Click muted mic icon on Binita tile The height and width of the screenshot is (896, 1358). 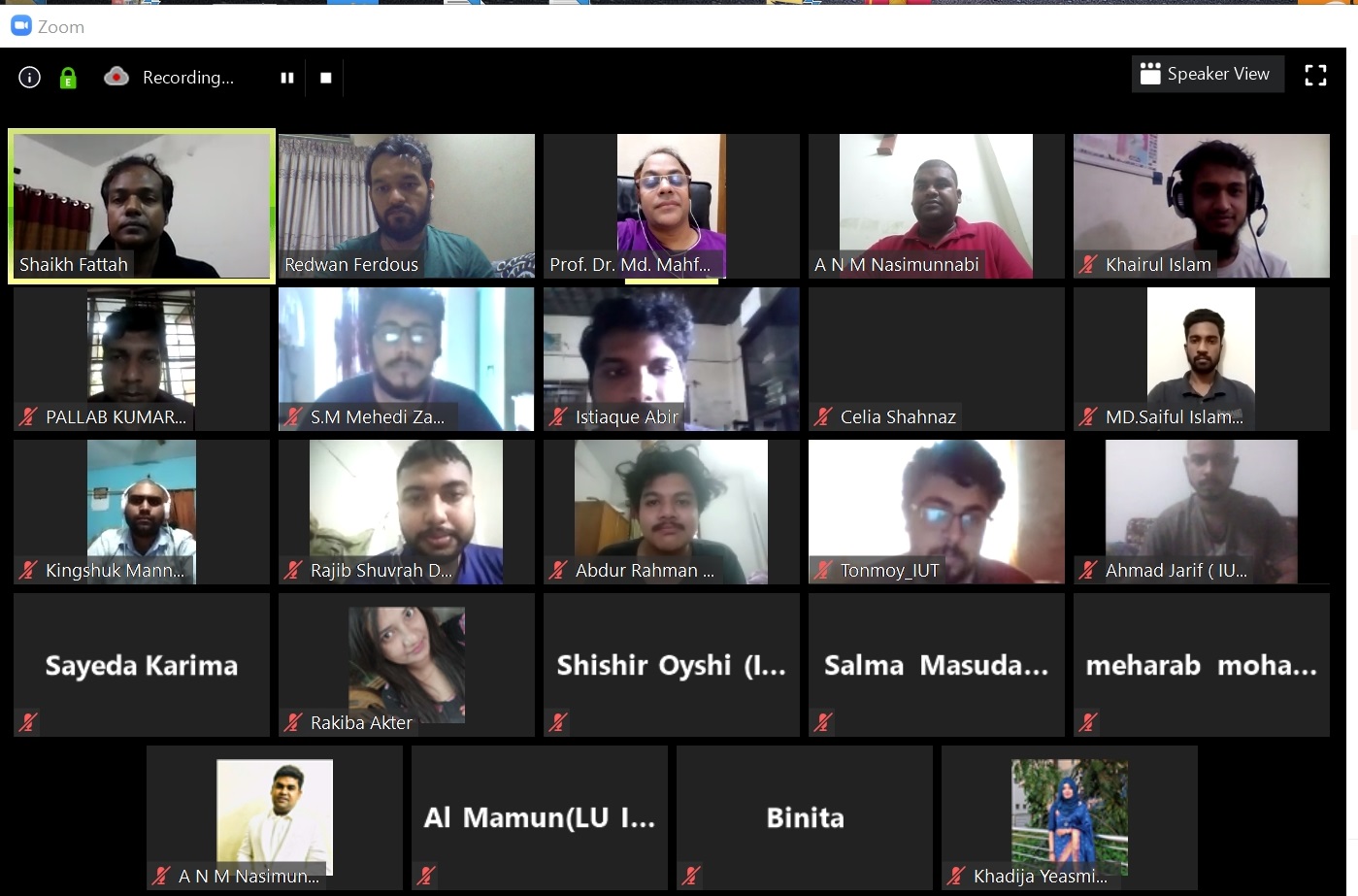pos(691,876)
